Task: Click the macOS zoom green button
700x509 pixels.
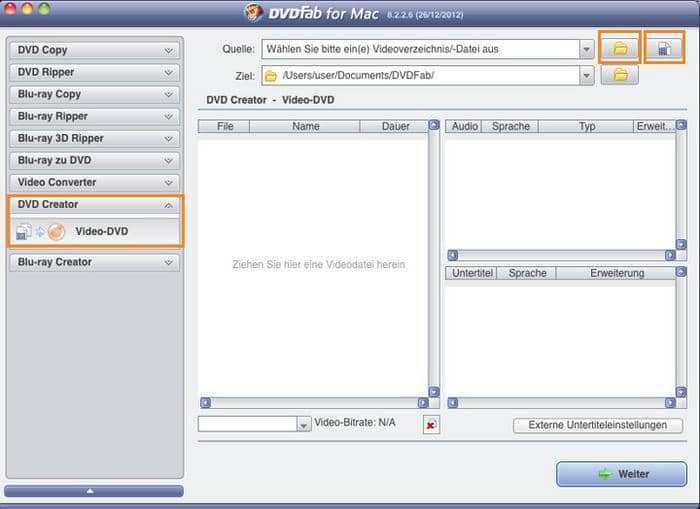Action: (x=44, y=8)
